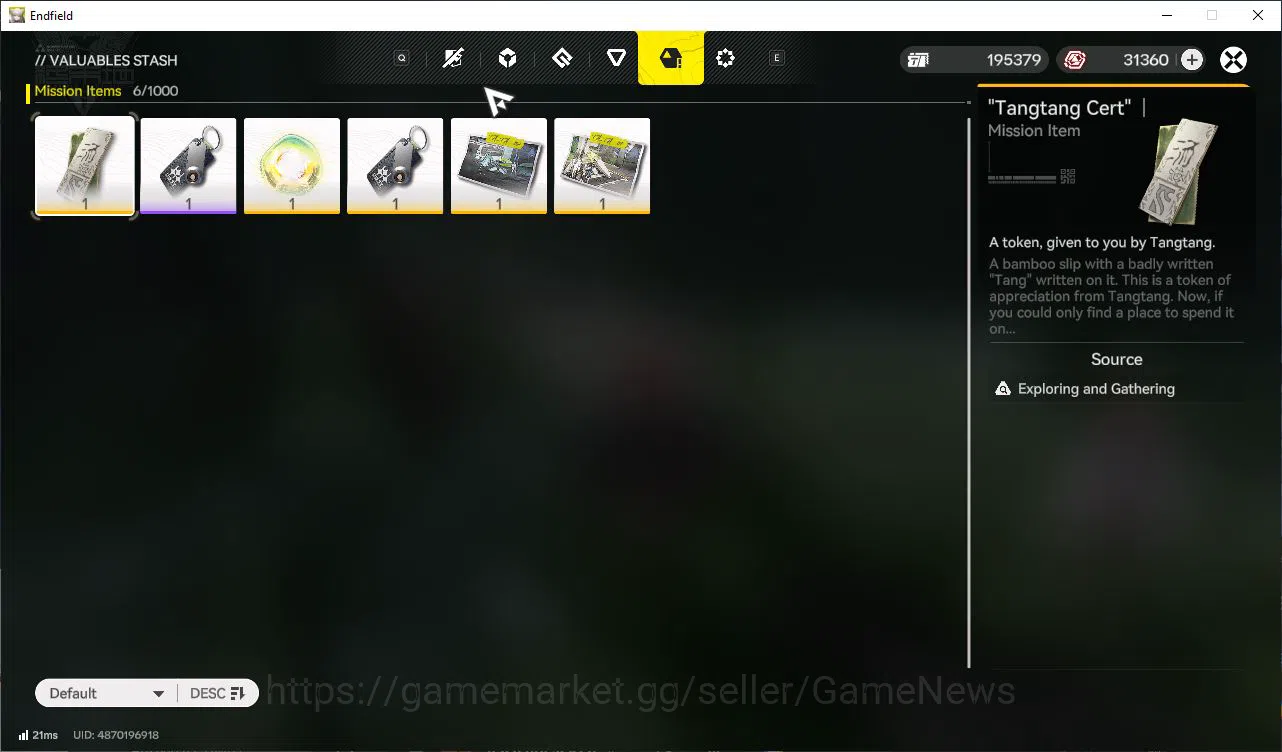1282x752 pixels.
Task: Click the 195379 currency value
Action: point(1014,60)
